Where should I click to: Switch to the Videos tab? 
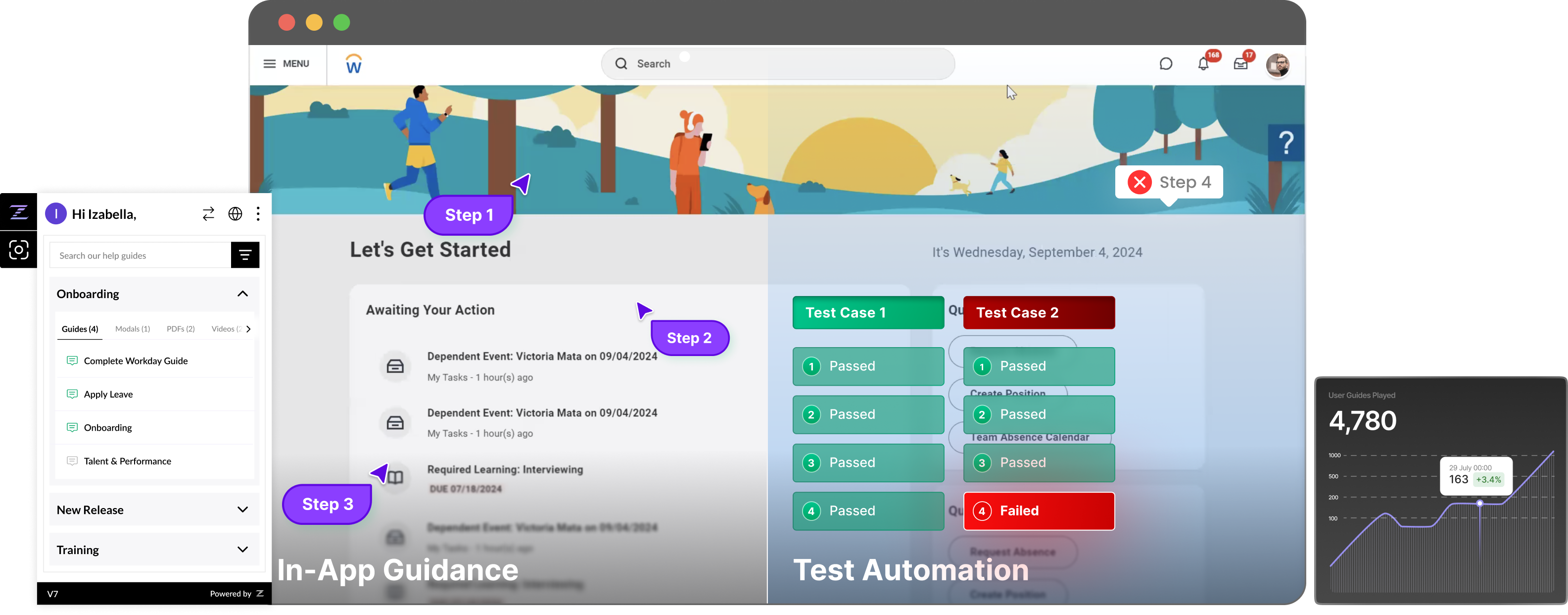click(226, 329)
